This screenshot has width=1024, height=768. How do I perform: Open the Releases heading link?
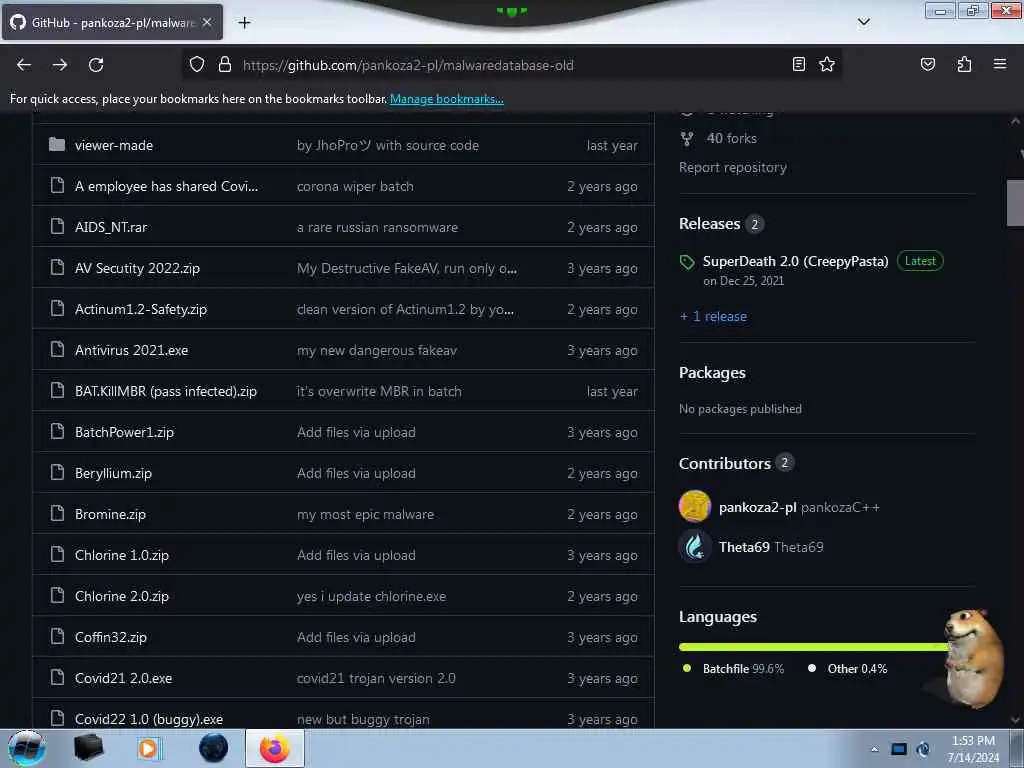(709, 224)
